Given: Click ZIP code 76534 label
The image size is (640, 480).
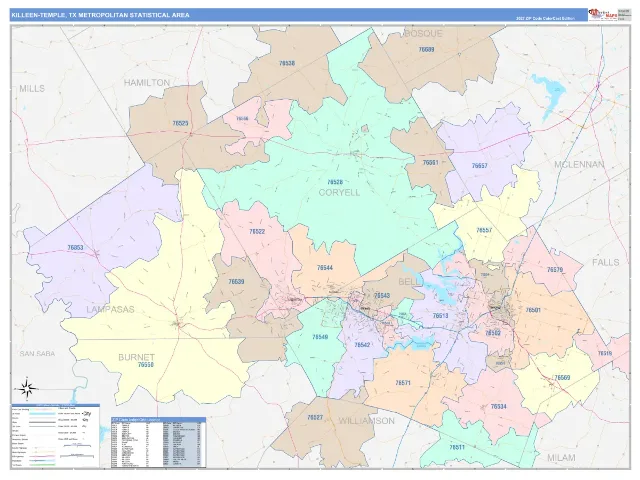Looking at the screenshot, I should [498, 407].
